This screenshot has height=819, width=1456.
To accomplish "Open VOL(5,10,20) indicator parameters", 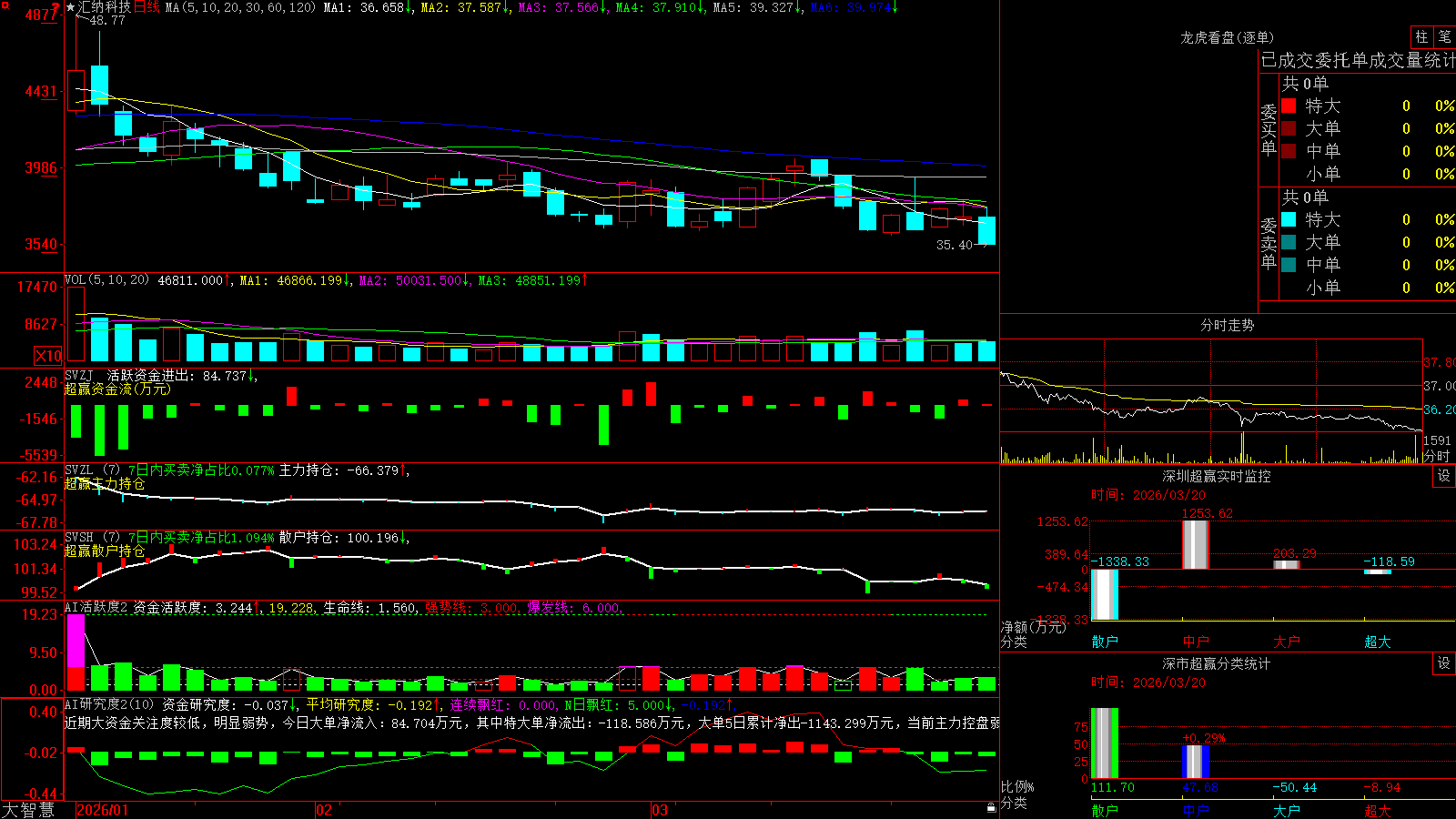I will [106, 279].
